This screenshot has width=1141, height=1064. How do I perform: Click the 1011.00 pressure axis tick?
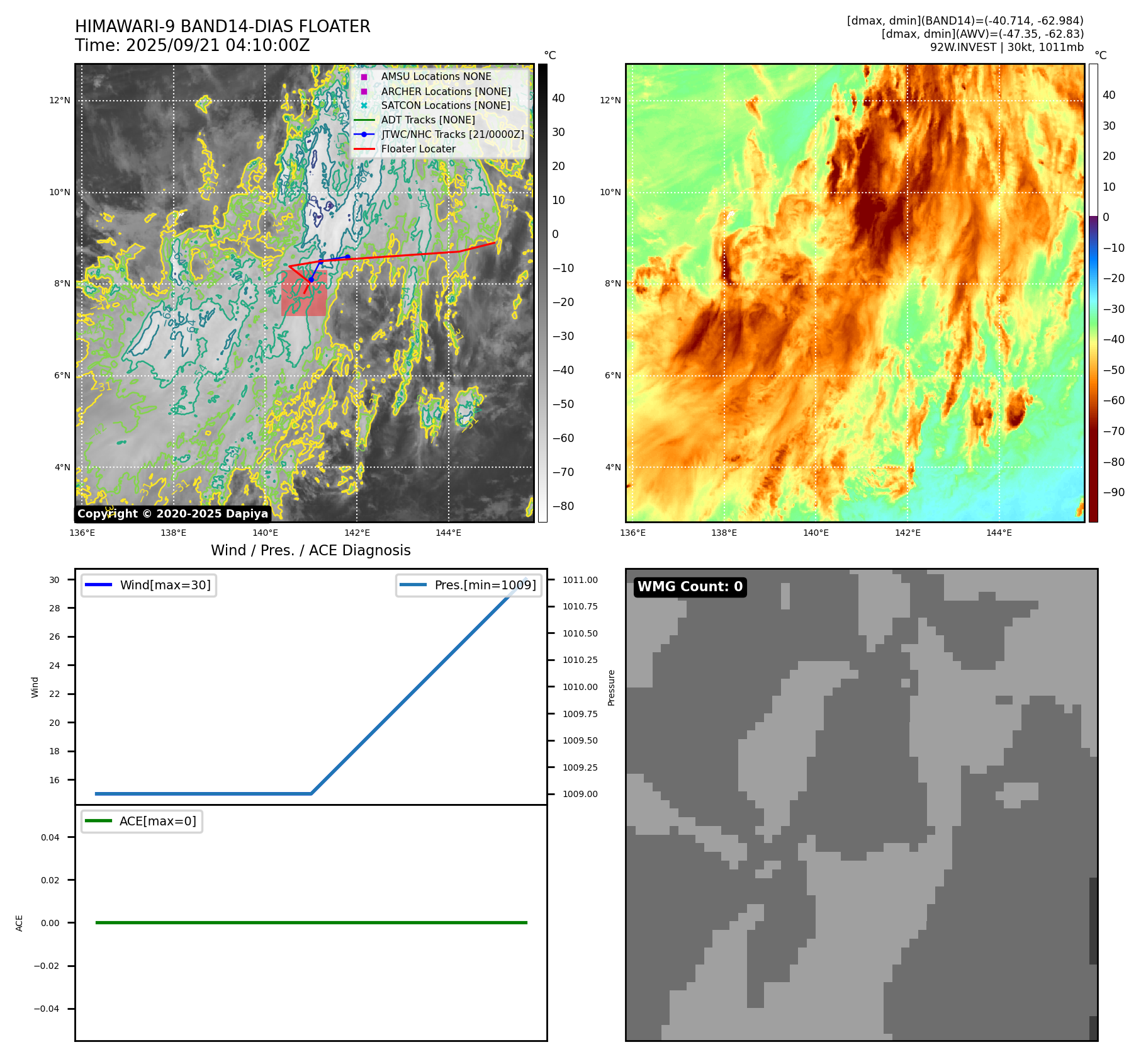click(x=580, y=580)
